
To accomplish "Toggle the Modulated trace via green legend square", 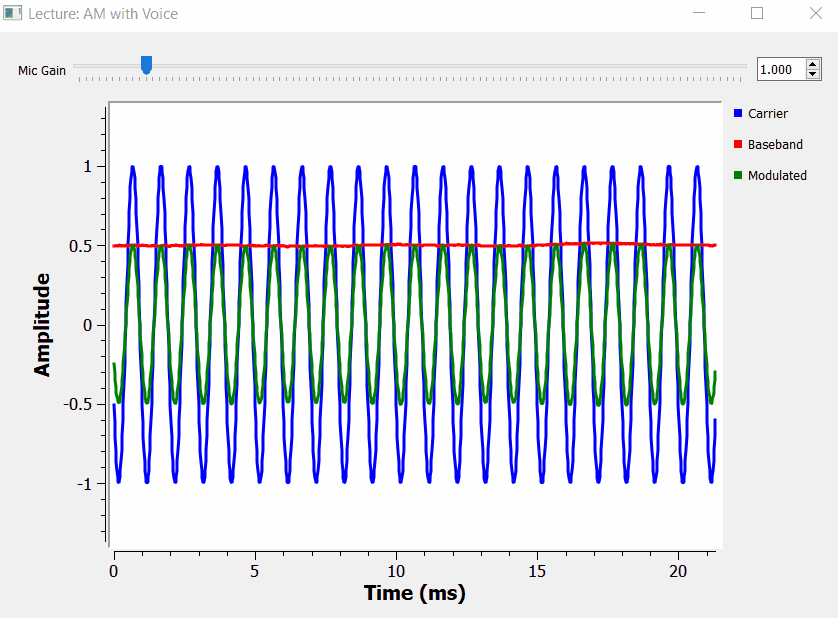I will coord(738,176).
